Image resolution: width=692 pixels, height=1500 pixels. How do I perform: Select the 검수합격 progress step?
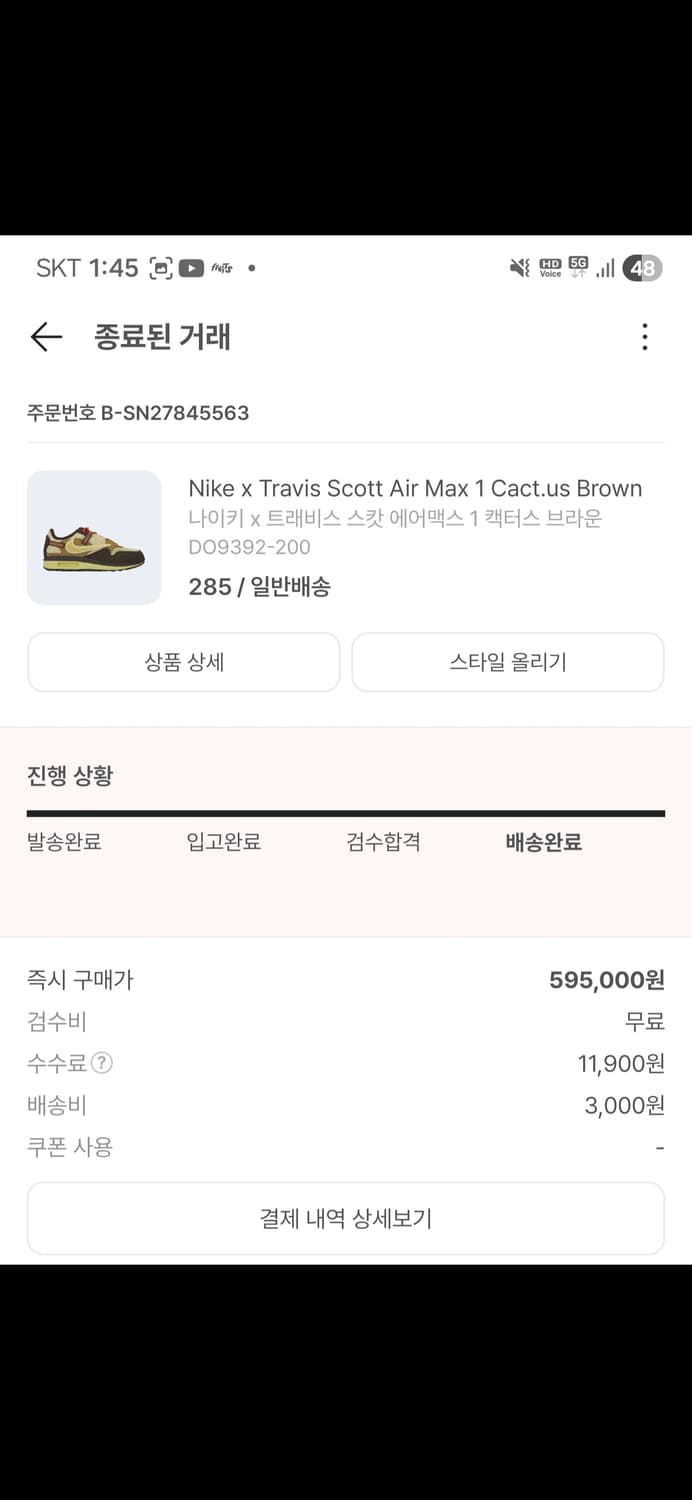(384, 843)
